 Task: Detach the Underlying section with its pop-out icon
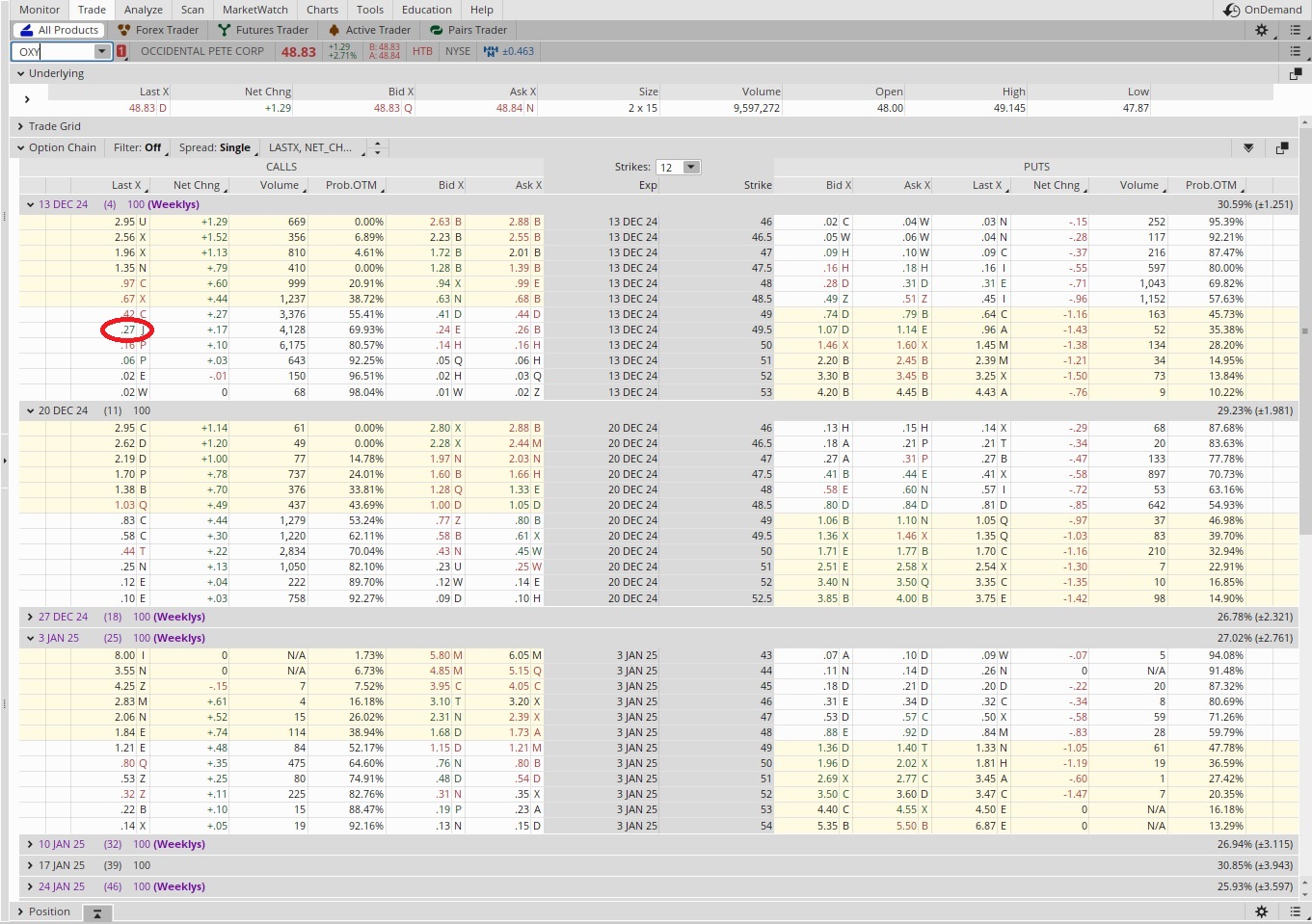tap(1295, 73)
